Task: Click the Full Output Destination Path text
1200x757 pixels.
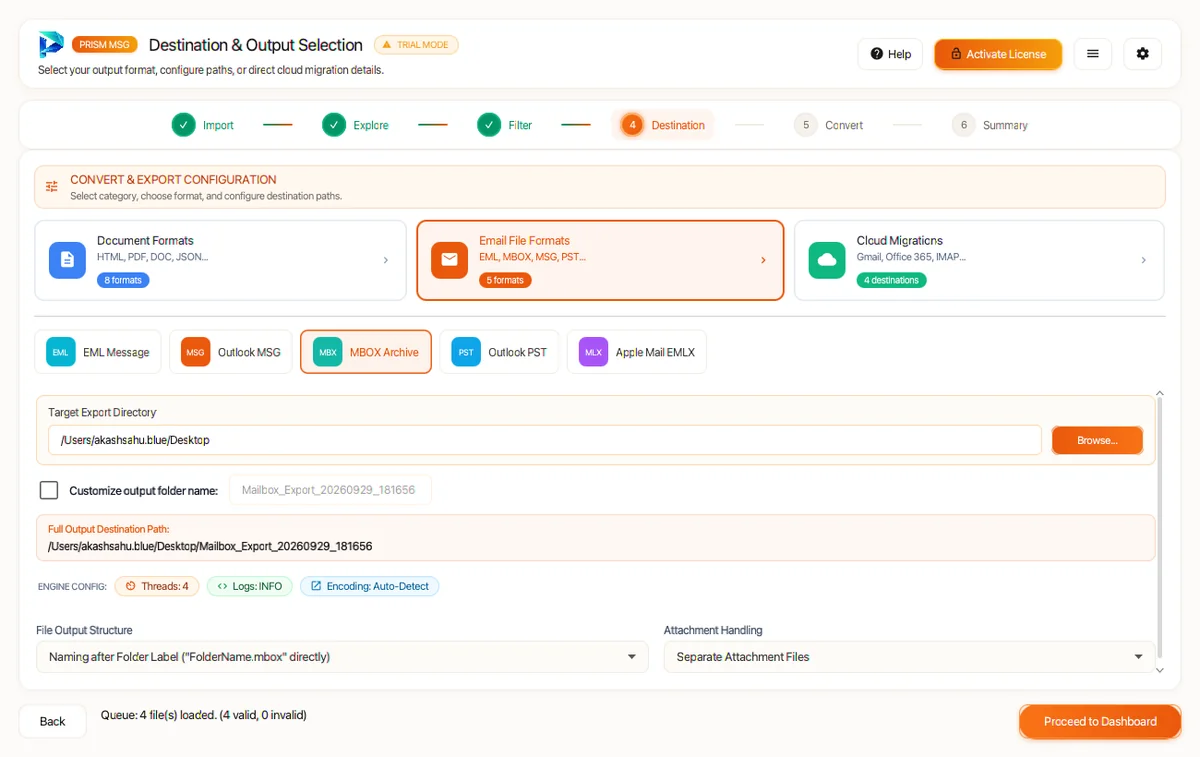Action: (x=210, y=546)
